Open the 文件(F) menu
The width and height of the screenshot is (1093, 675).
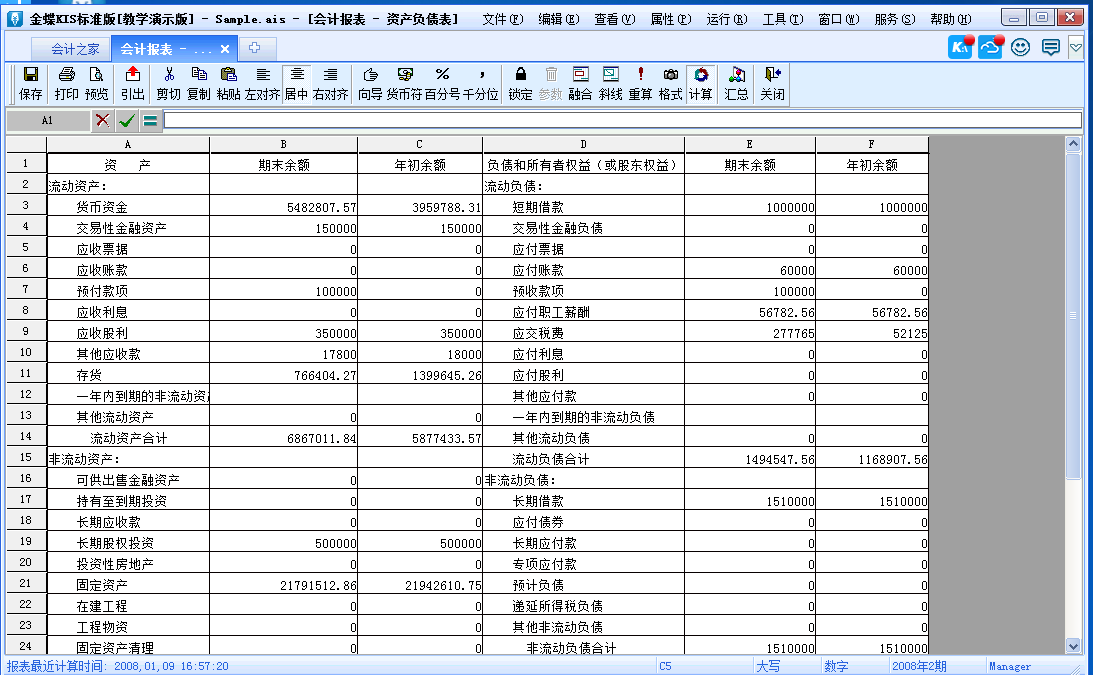coord(503,19)
